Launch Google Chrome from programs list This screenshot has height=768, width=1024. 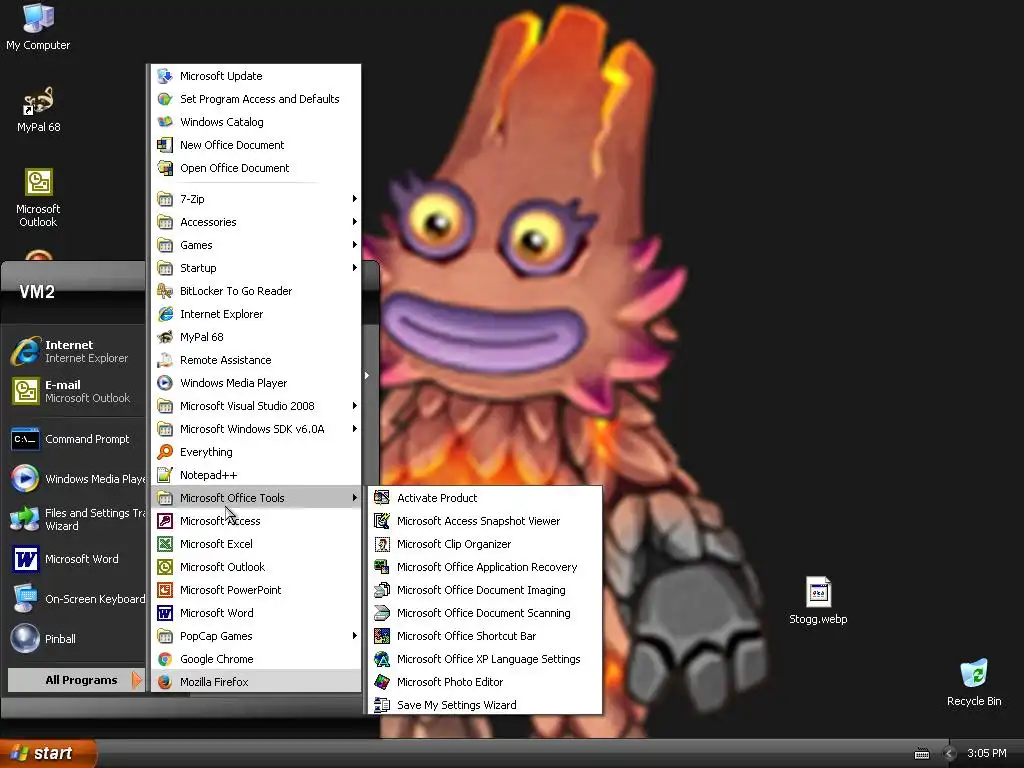click(255, 659)
